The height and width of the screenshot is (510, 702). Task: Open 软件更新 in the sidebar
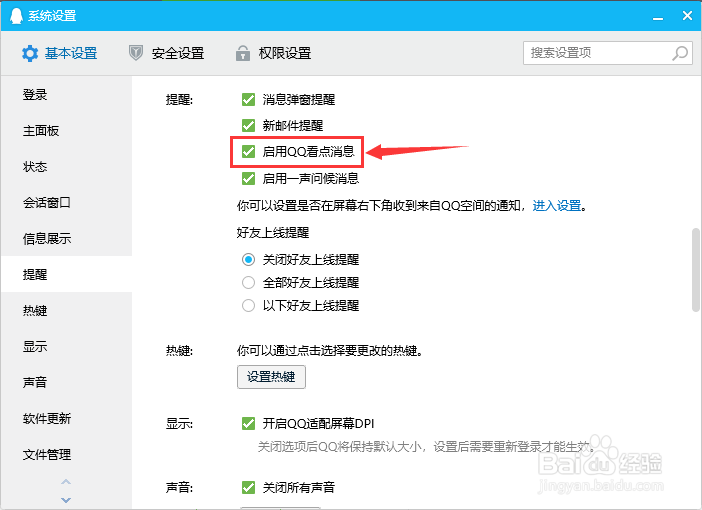(x=66, y=418)
